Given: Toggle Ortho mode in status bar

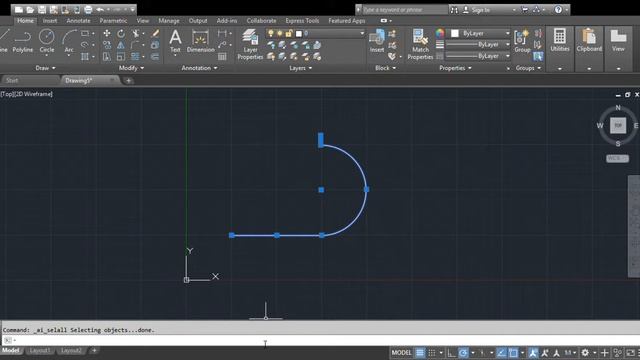Looking at the screenshot, I should [x=451, y=353].
